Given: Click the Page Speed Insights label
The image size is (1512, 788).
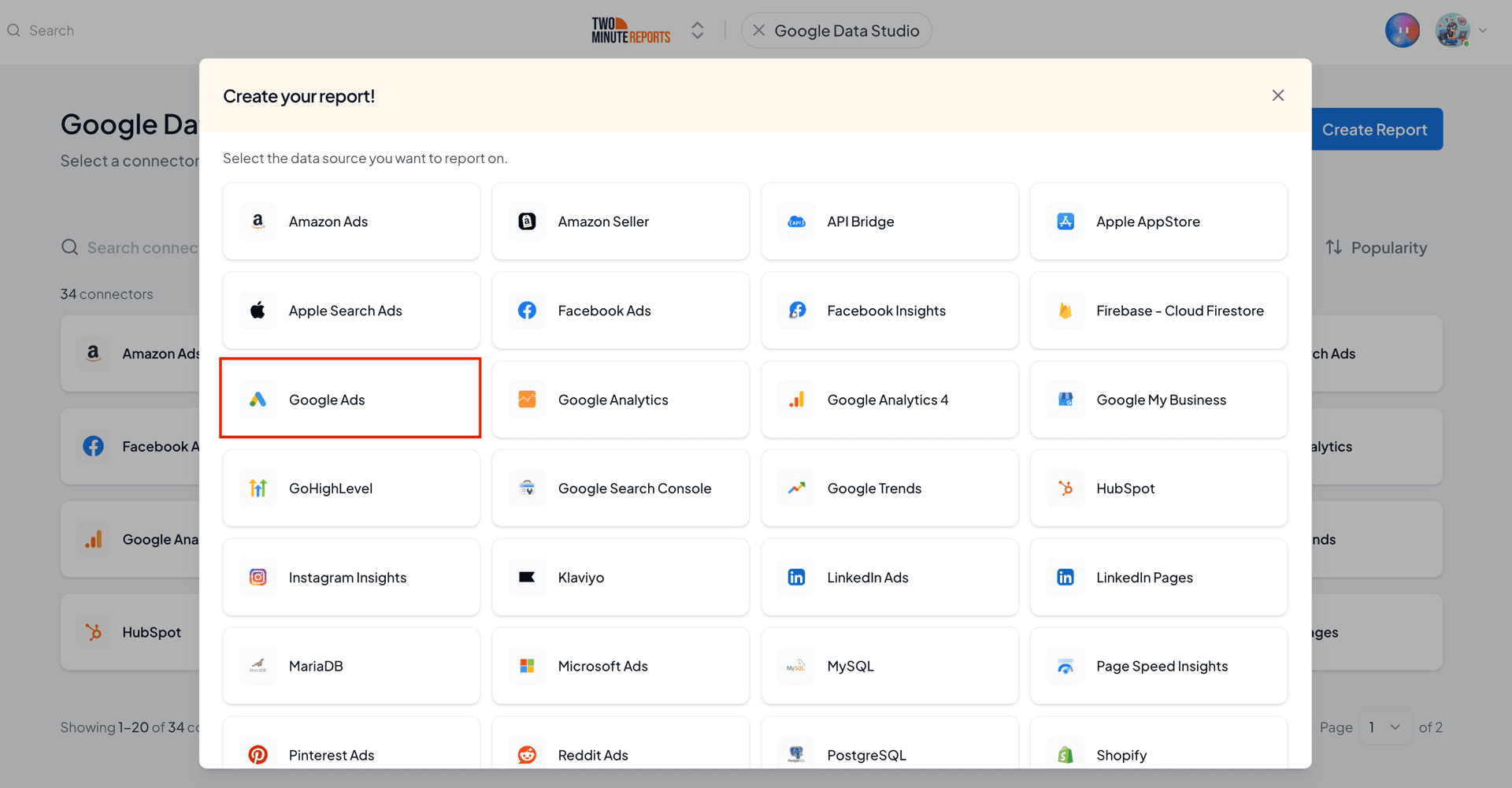Looking at the screenshot, I should click(x=1162, y=667).
